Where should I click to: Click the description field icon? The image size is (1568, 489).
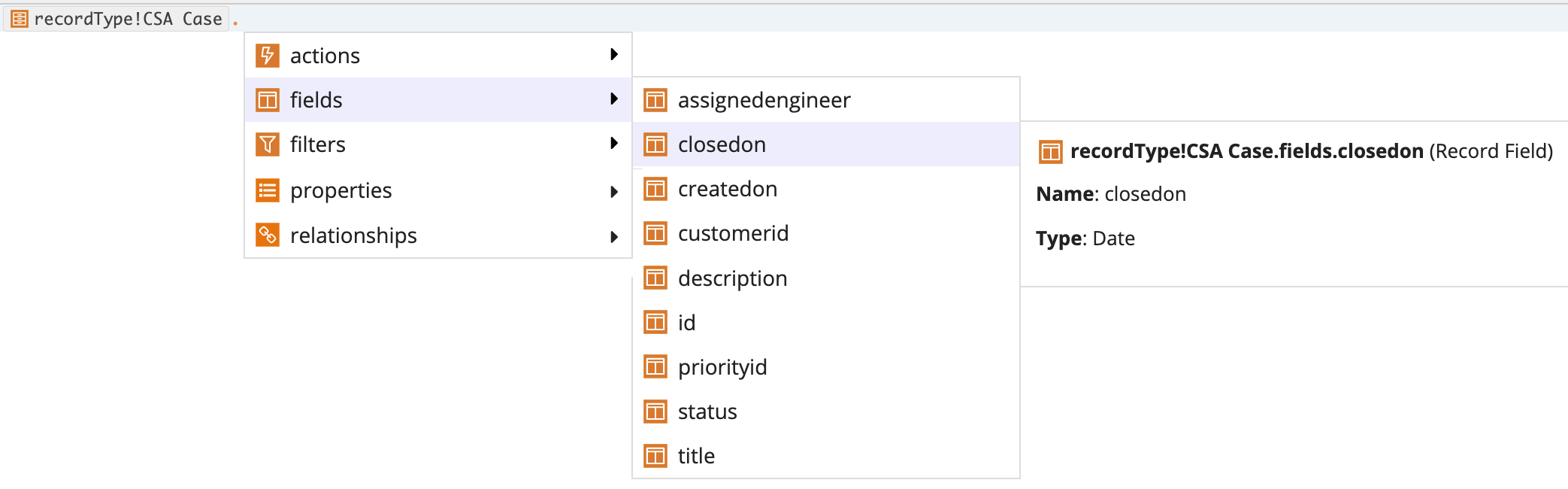click(655, 278)
